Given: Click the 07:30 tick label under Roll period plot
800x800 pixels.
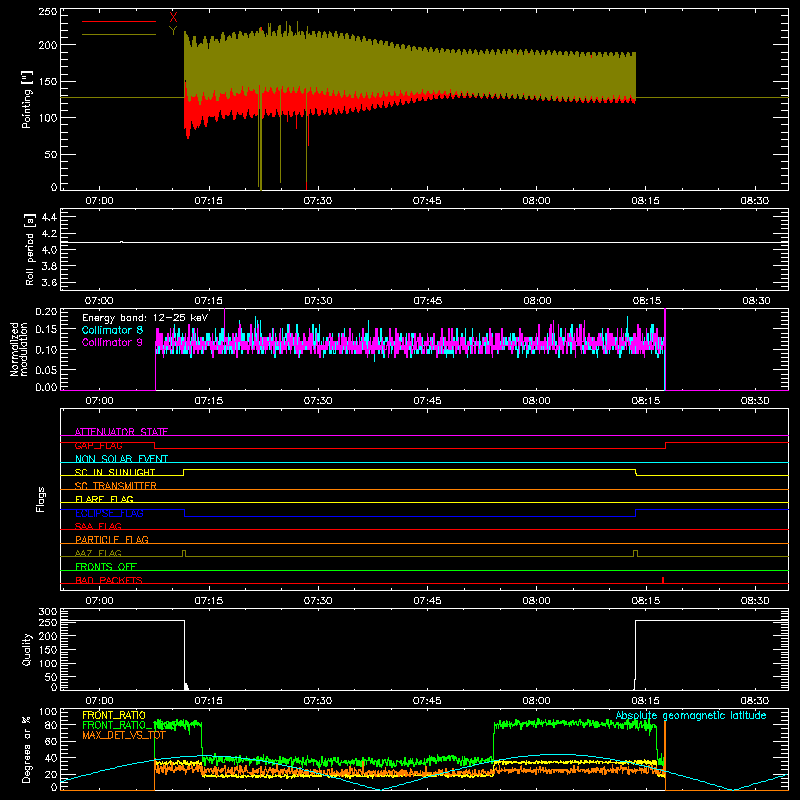Looking at the screenshot, I should pos(318,301).
